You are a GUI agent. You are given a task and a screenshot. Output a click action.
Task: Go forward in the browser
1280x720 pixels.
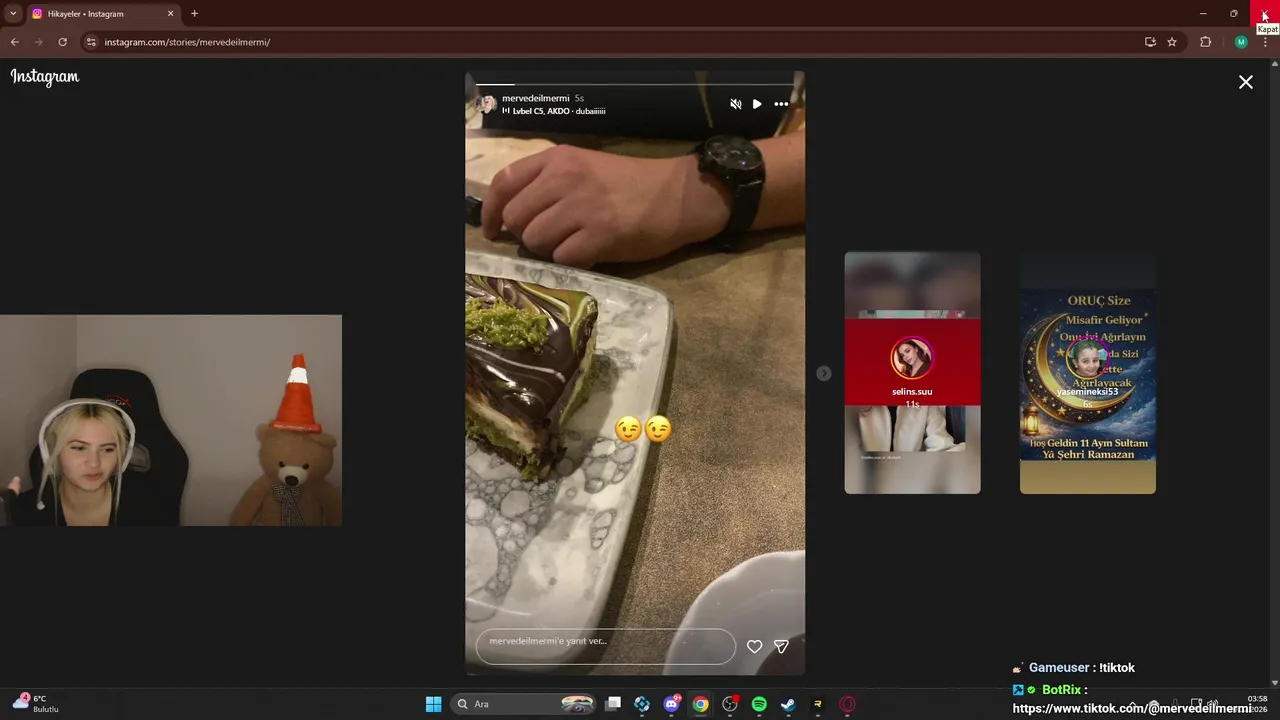coord(39,42)
